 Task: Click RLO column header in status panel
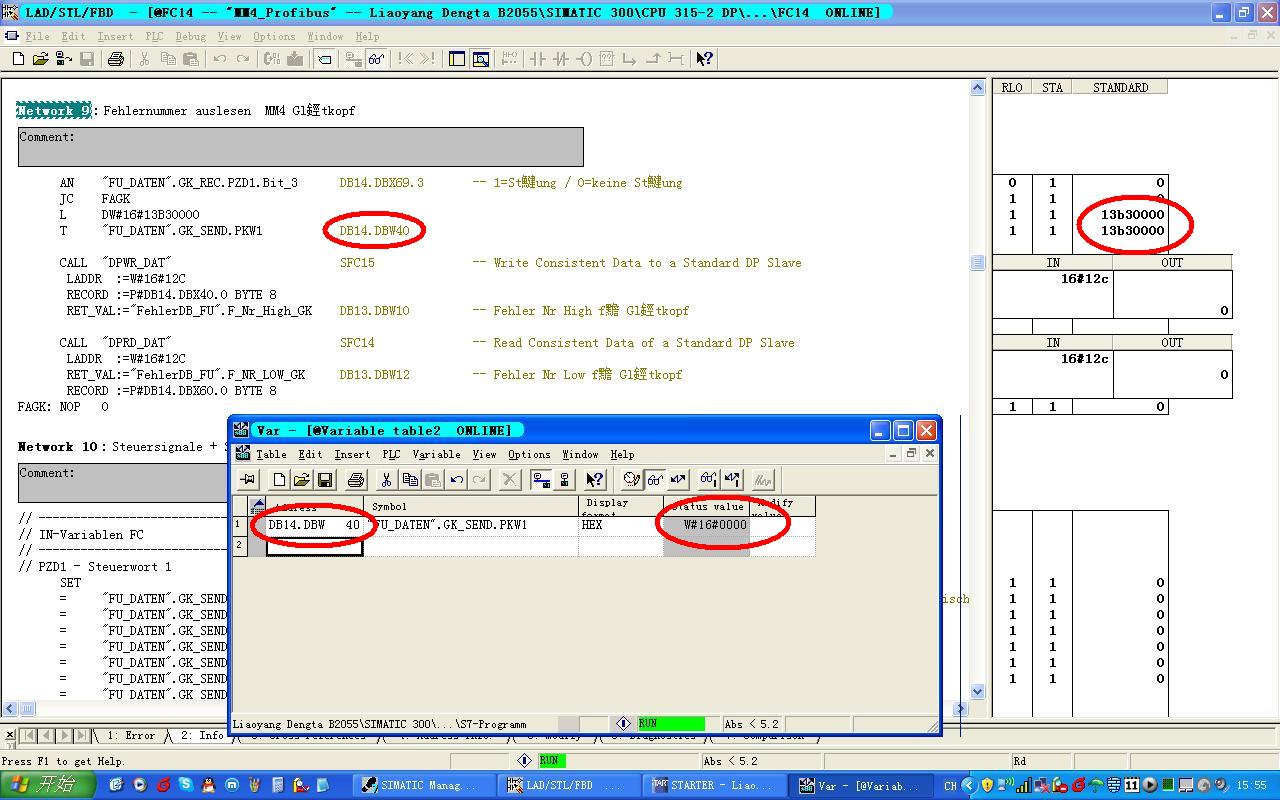pyautogui.click(x=1012, y=88)
